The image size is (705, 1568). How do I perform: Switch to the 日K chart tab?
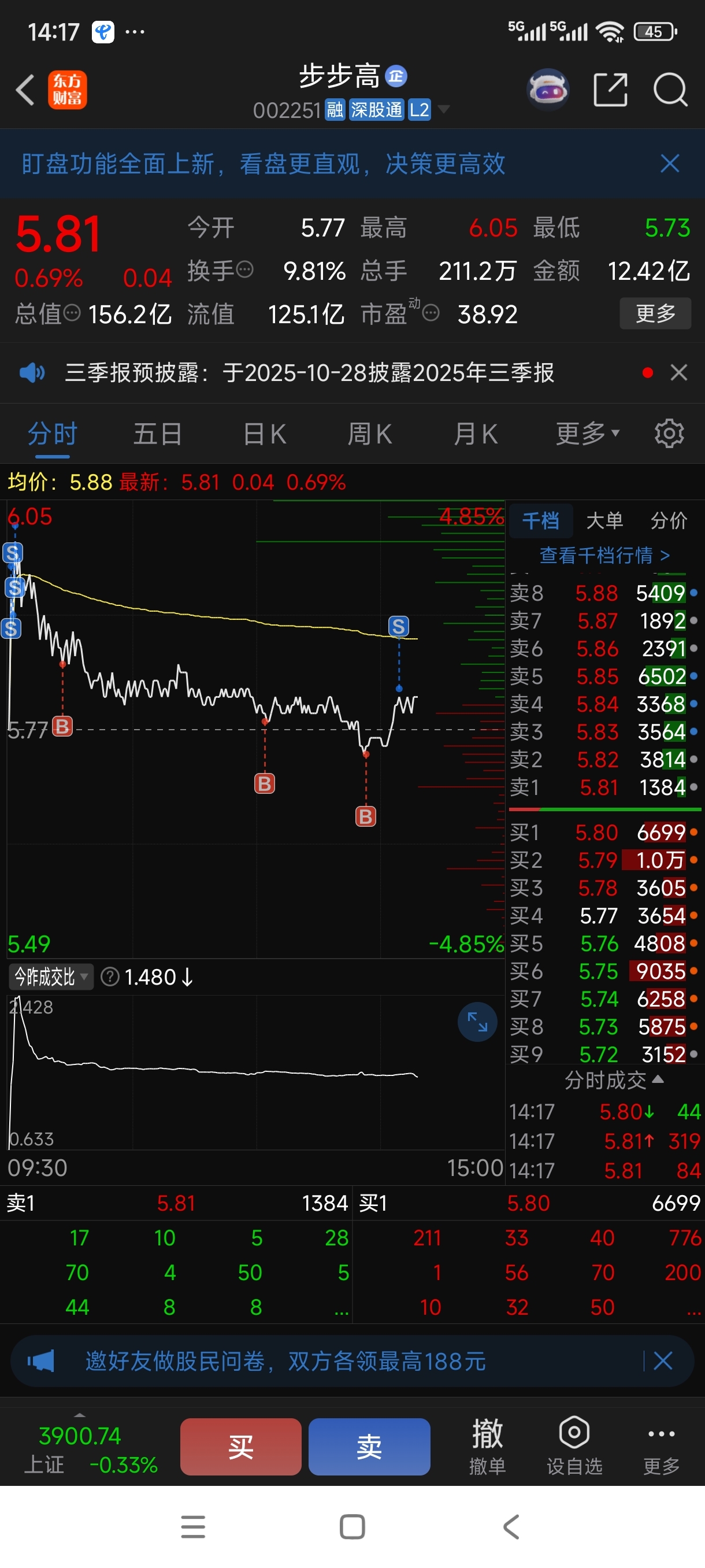coord(264,435)
